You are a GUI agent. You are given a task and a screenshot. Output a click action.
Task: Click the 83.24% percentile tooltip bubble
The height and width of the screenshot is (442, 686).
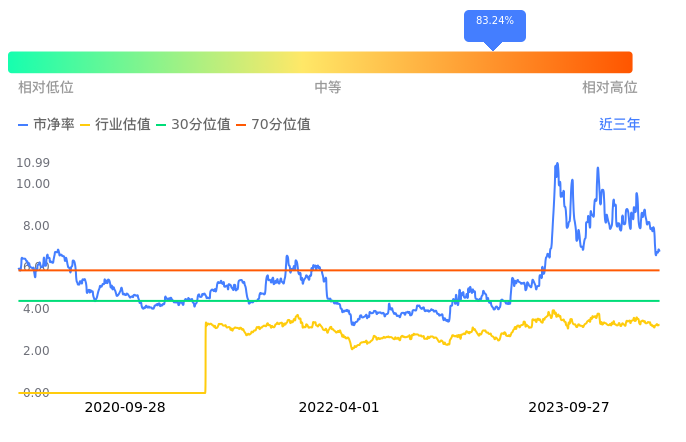[x=494, y=21]
